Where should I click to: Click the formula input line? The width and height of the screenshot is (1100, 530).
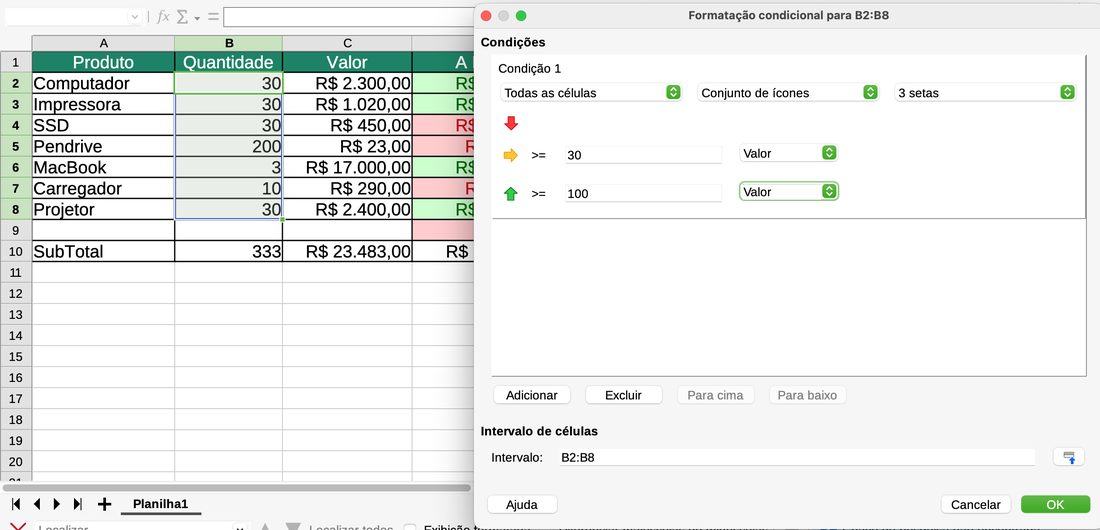349,16
